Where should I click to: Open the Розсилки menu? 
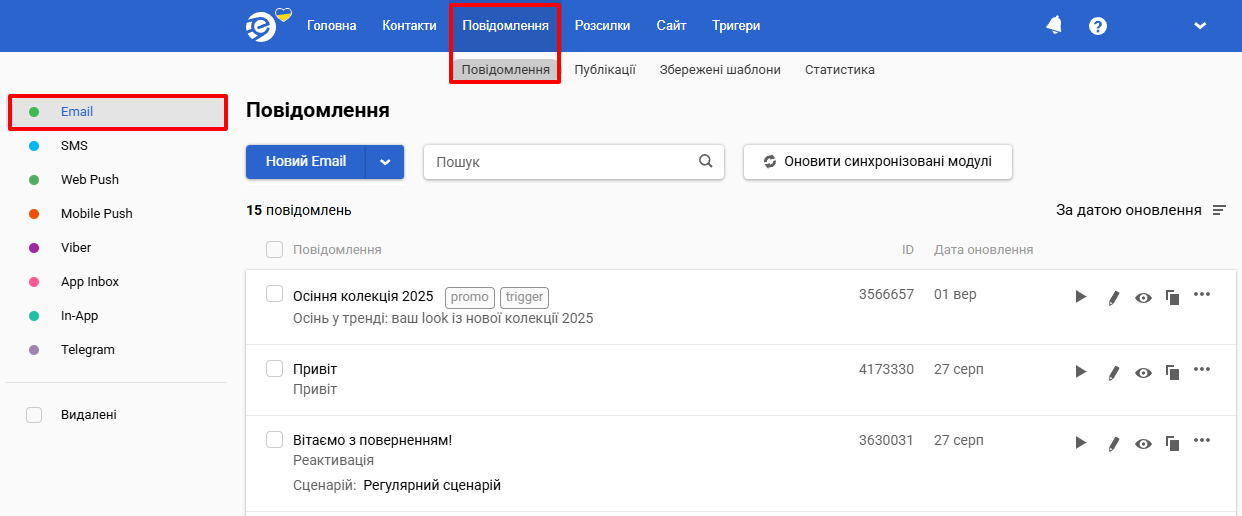[x=602, y=26]
